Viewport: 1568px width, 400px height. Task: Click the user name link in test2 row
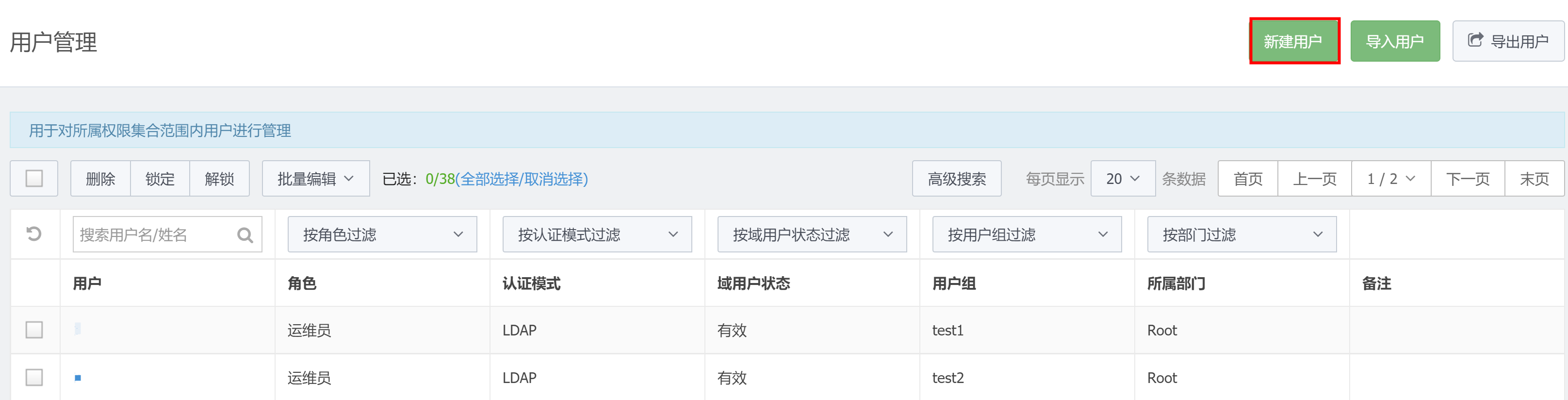[78, 378]
